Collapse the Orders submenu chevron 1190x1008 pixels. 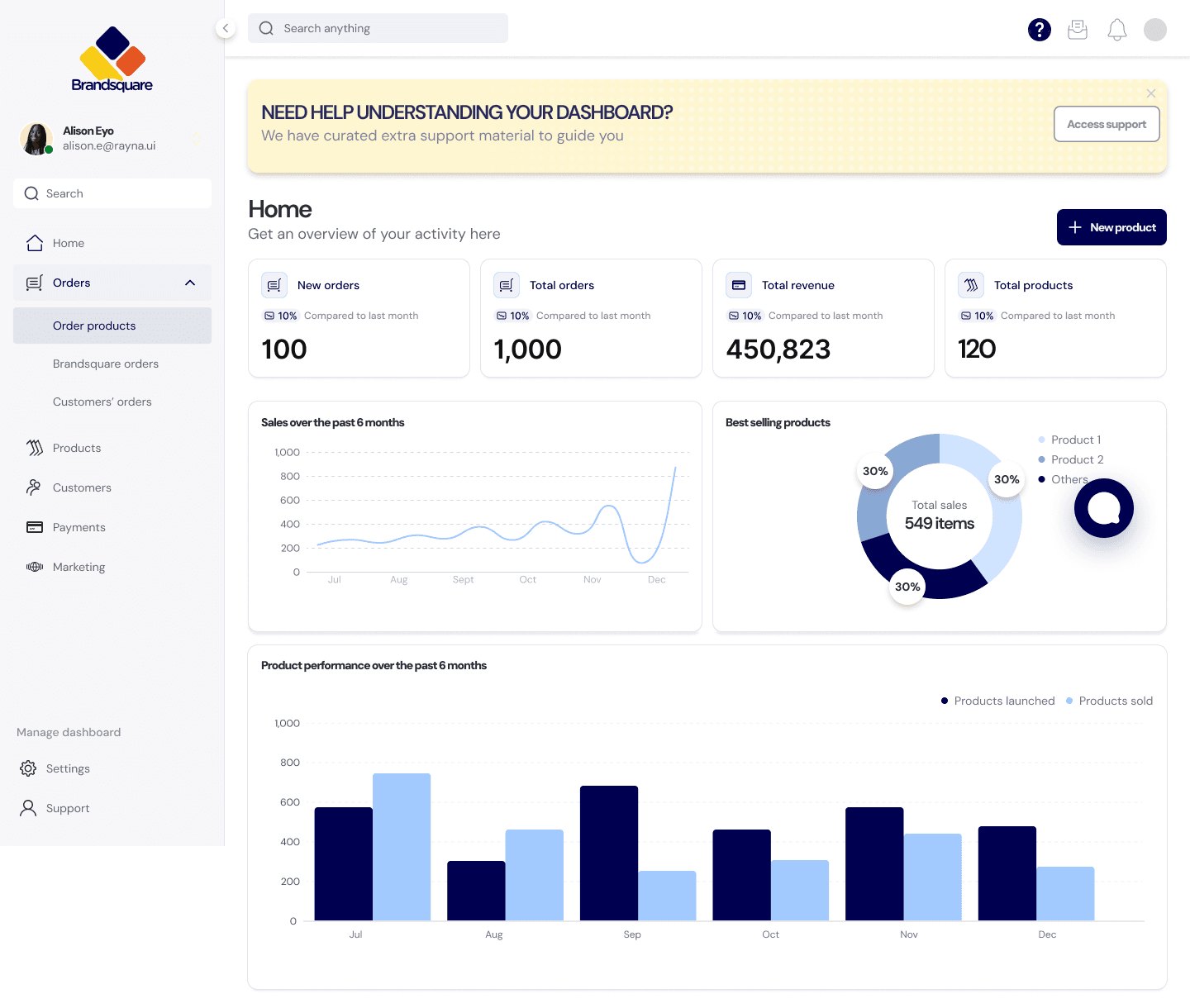pos(190,283)
